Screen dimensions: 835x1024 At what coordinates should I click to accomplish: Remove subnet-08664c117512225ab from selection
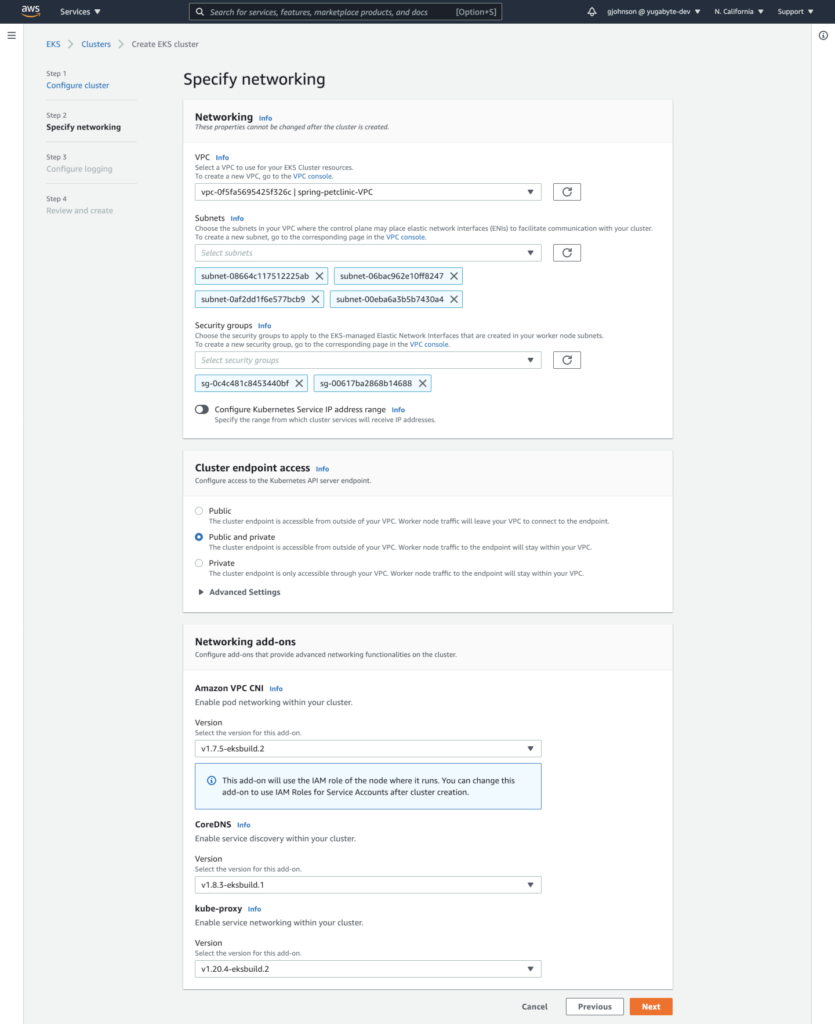coord(317,276)
